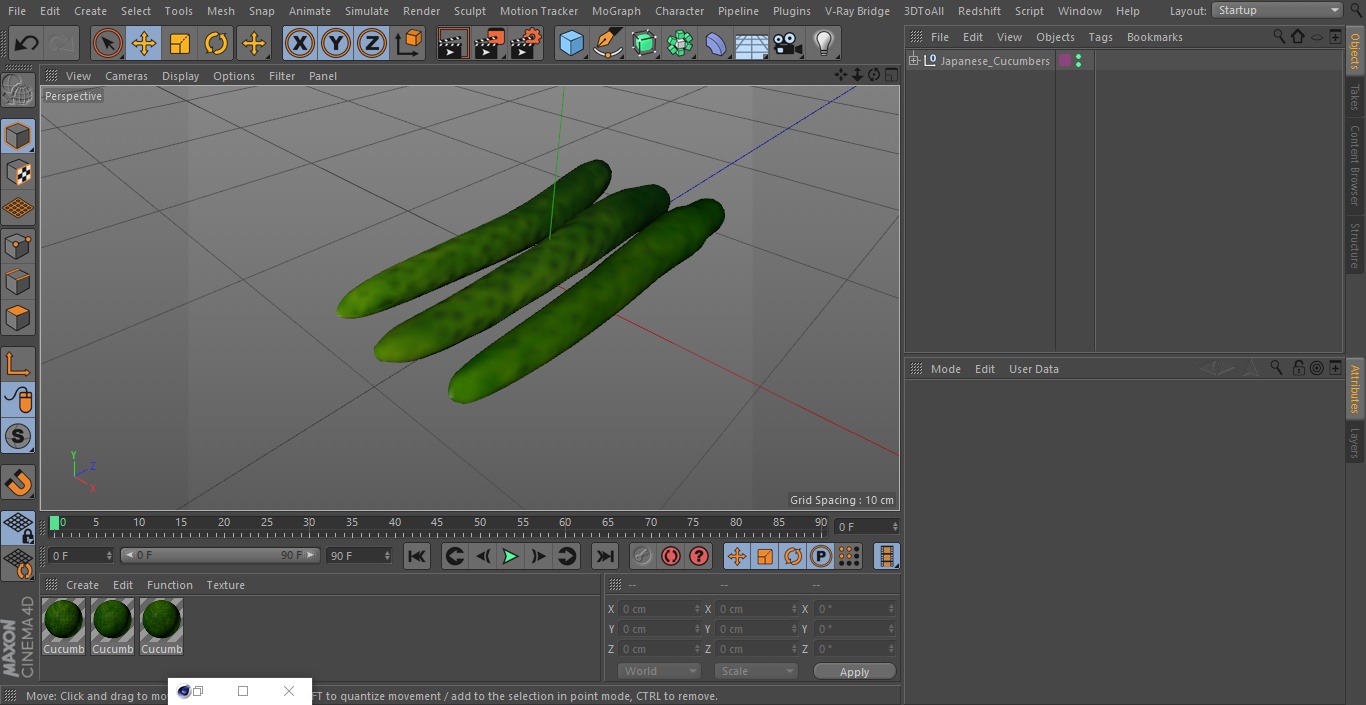The width and height of the screenshot is (1366, 705).
Task: Toggle parameter keyframe recording P icon
Action: [821, 556]
